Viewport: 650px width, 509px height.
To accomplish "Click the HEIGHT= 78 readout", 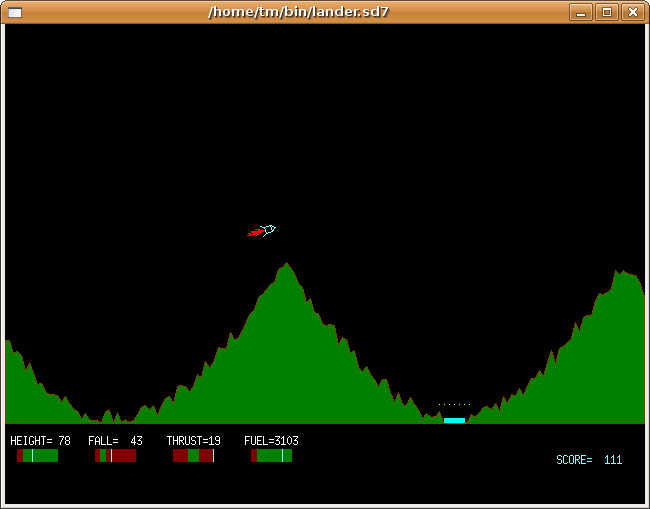I will (x=40, y=441).
